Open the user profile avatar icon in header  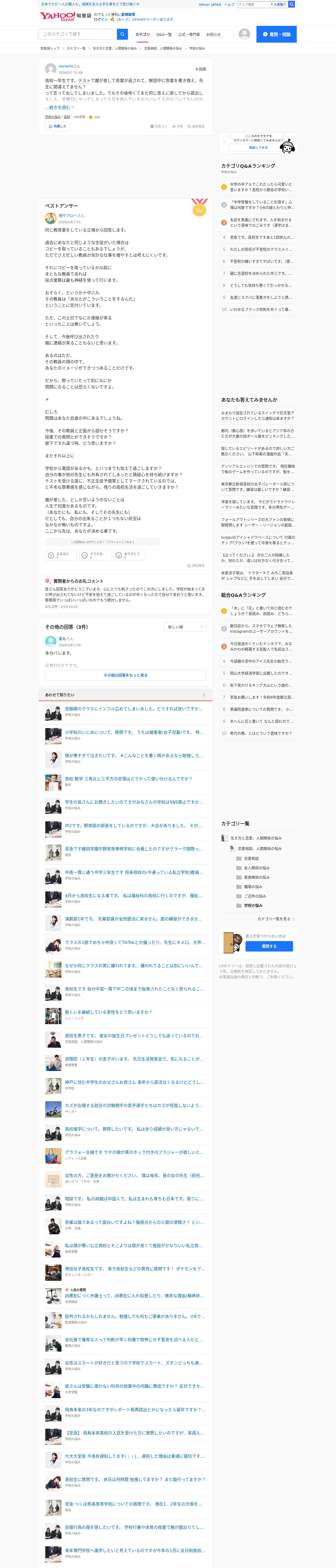(244, 34)
